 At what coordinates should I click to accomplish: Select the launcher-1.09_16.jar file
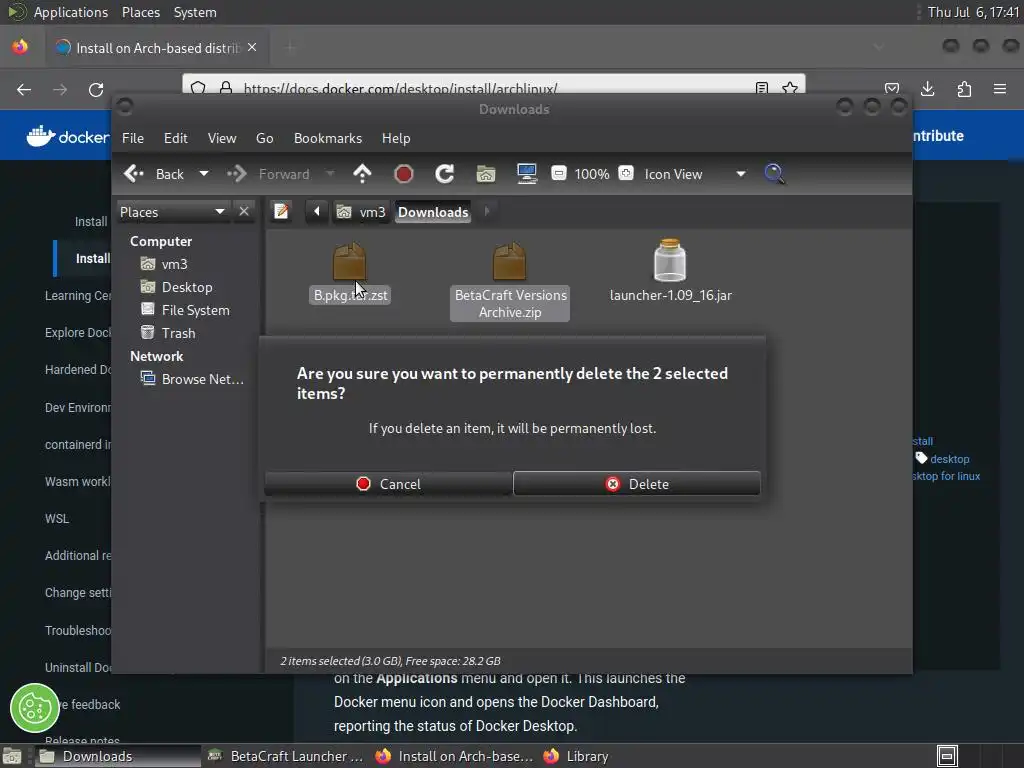coord(671,272)
